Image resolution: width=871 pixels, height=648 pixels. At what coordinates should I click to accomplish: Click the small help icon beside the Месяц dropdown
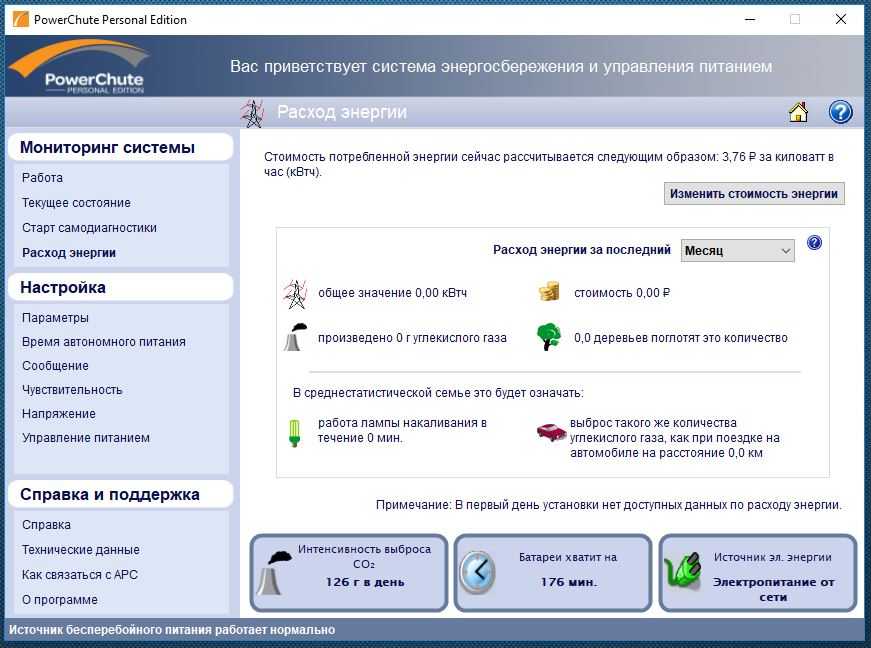coord(814,243)
